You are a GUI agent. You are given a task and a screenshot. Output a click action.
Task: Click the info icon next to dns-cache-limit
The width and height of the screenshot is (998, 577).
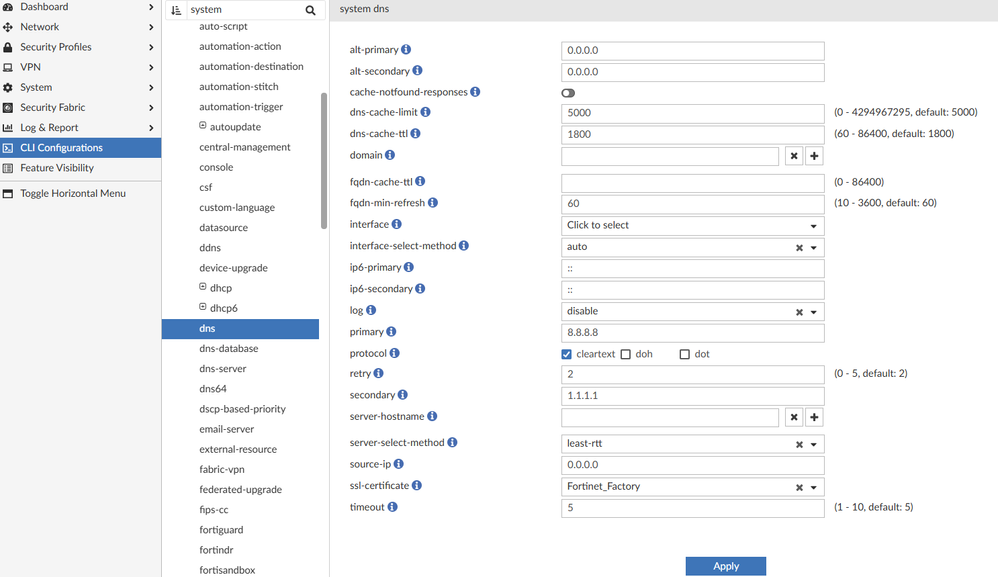[425, 112]
